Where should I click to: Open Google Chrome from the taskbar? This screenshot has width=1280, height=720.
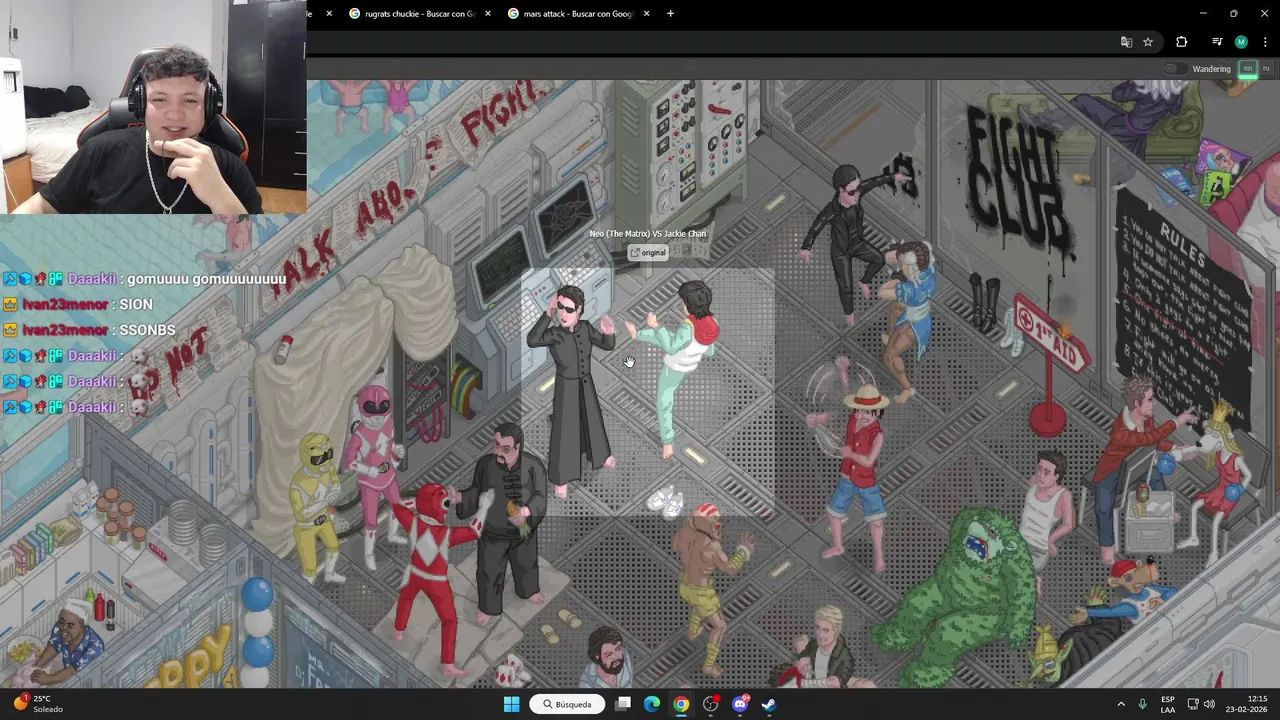coord(681,704)
